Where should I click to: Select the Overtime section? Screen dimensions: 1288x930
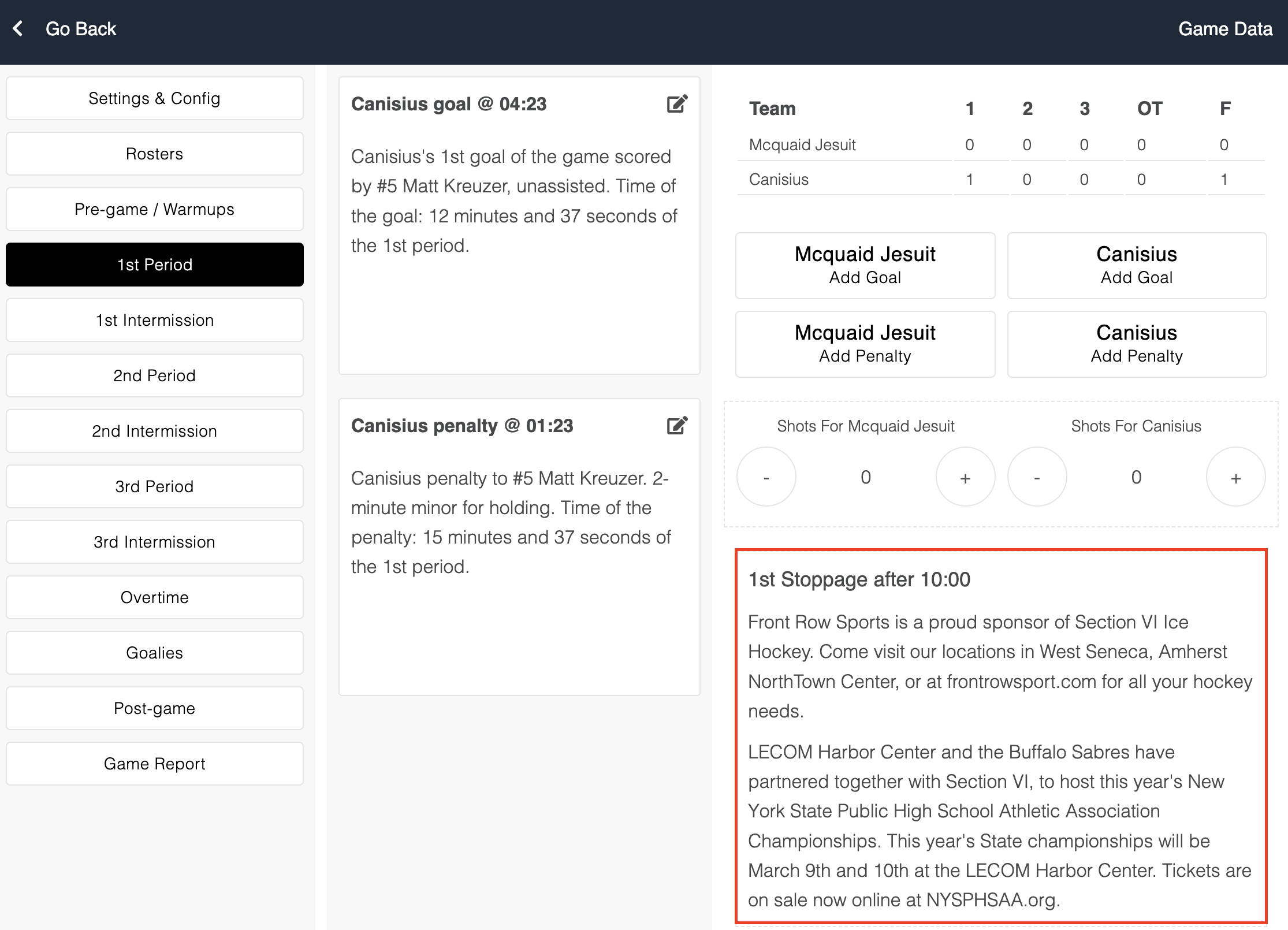(x=154, y=597)
